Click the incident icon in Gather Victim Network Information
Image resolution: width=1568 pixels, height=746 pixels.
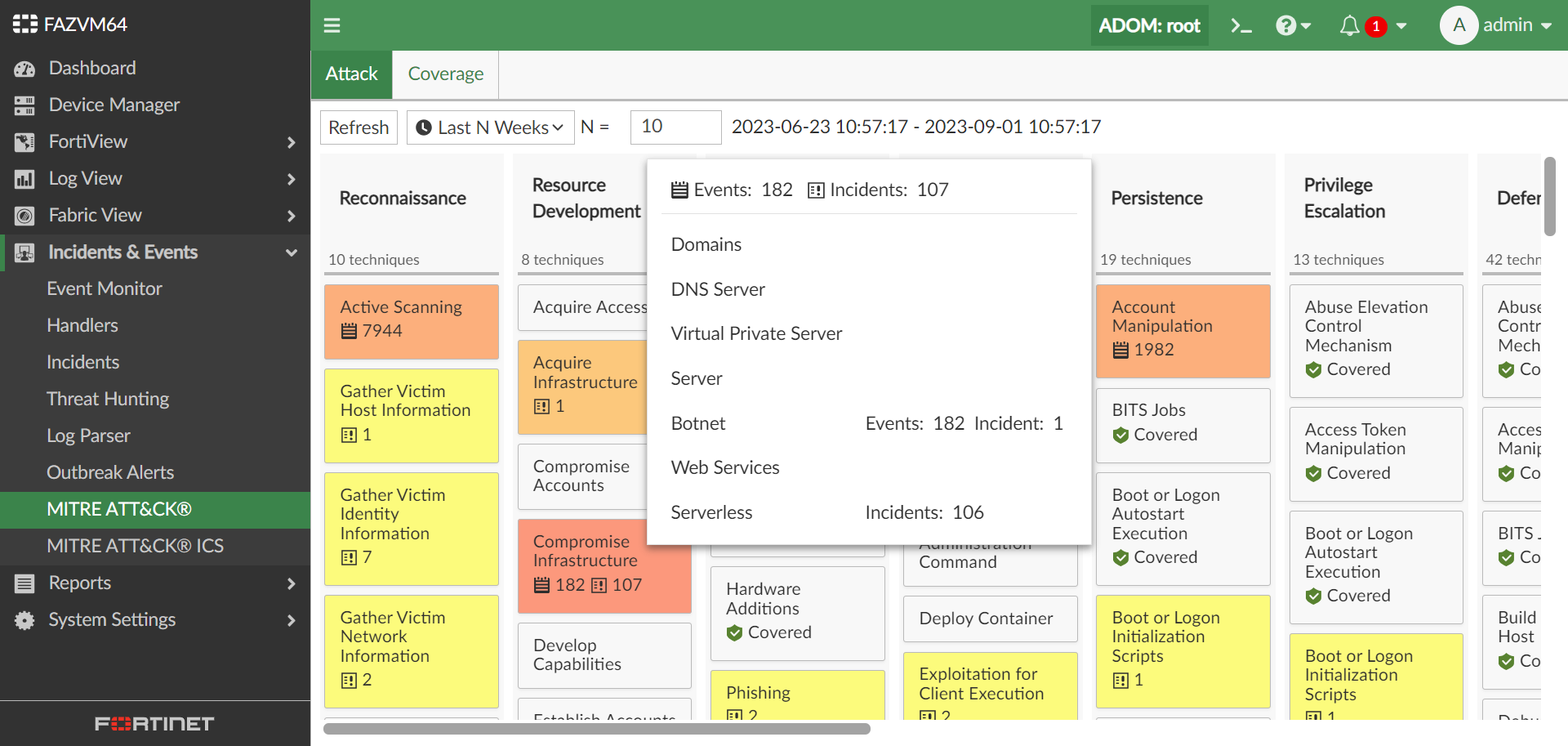pos(349,681)
